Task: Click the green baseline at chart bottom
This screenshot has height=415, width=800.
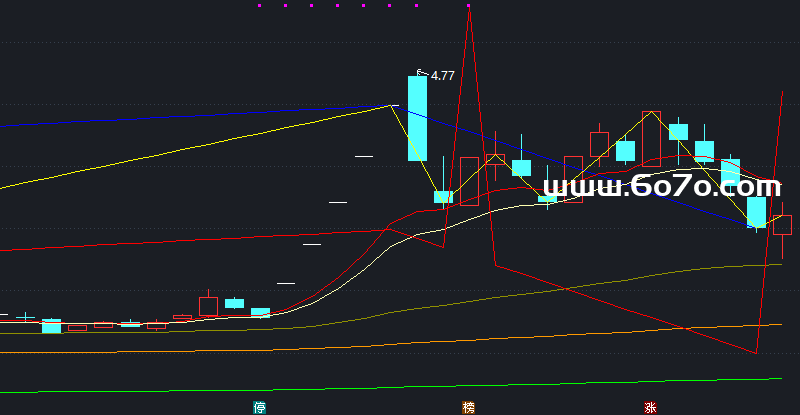Action: coord(400,385)
